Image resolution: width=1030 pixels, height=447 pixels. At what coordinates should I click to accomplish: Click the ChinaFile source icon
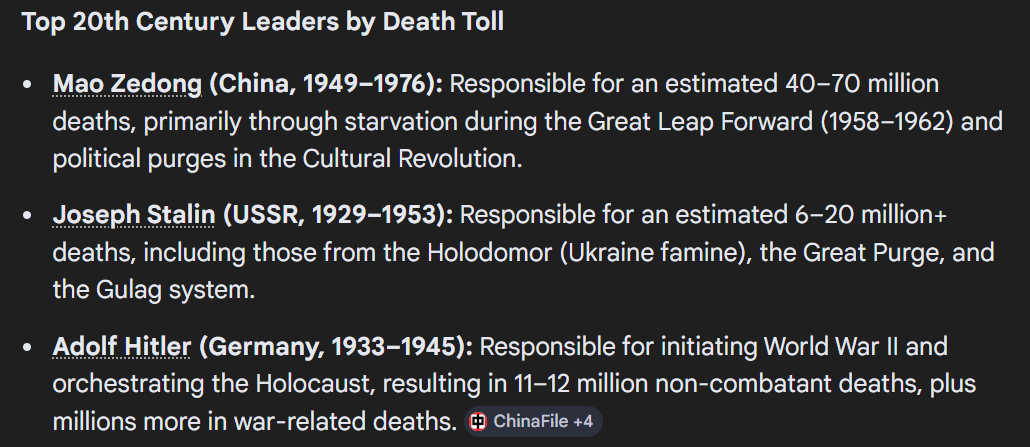click(x=479, y=421)
